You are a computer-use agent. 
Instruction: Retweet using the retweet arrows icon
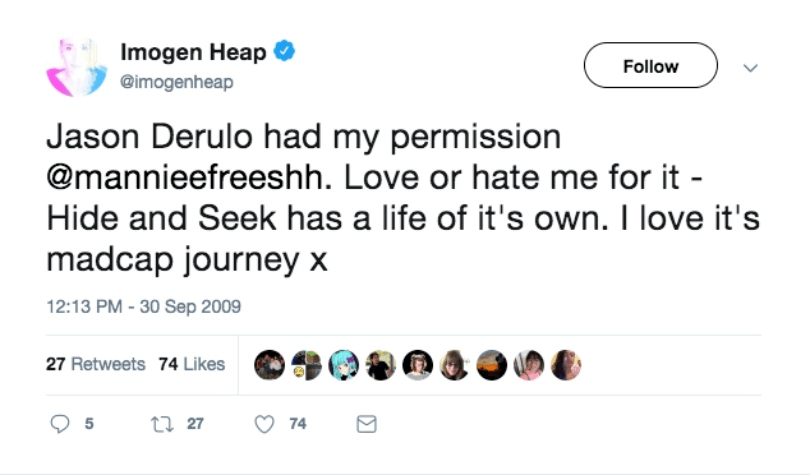tap(159, 424)
